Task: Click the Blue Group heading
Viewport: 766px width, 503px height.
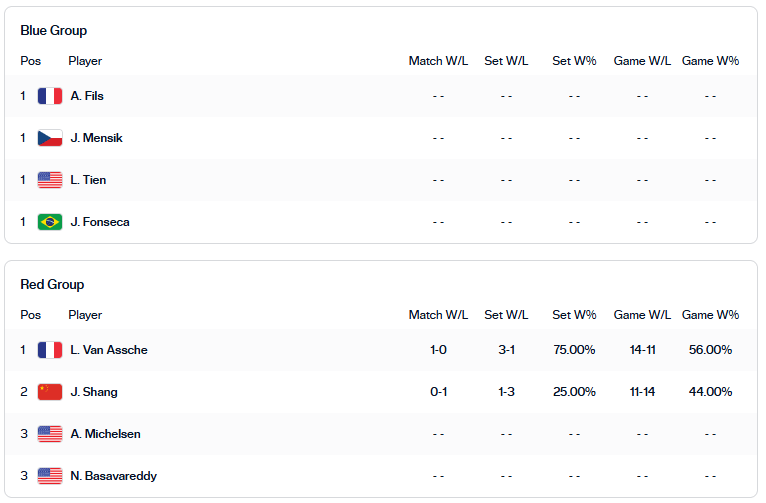Action: (54, 30)
